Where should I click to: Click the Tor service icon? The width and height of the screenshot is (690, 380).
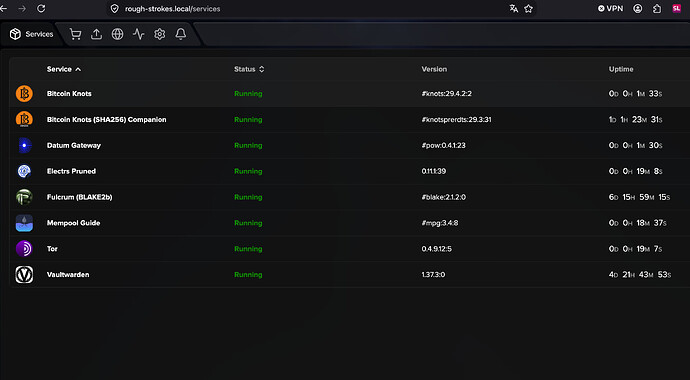(24, 249)
